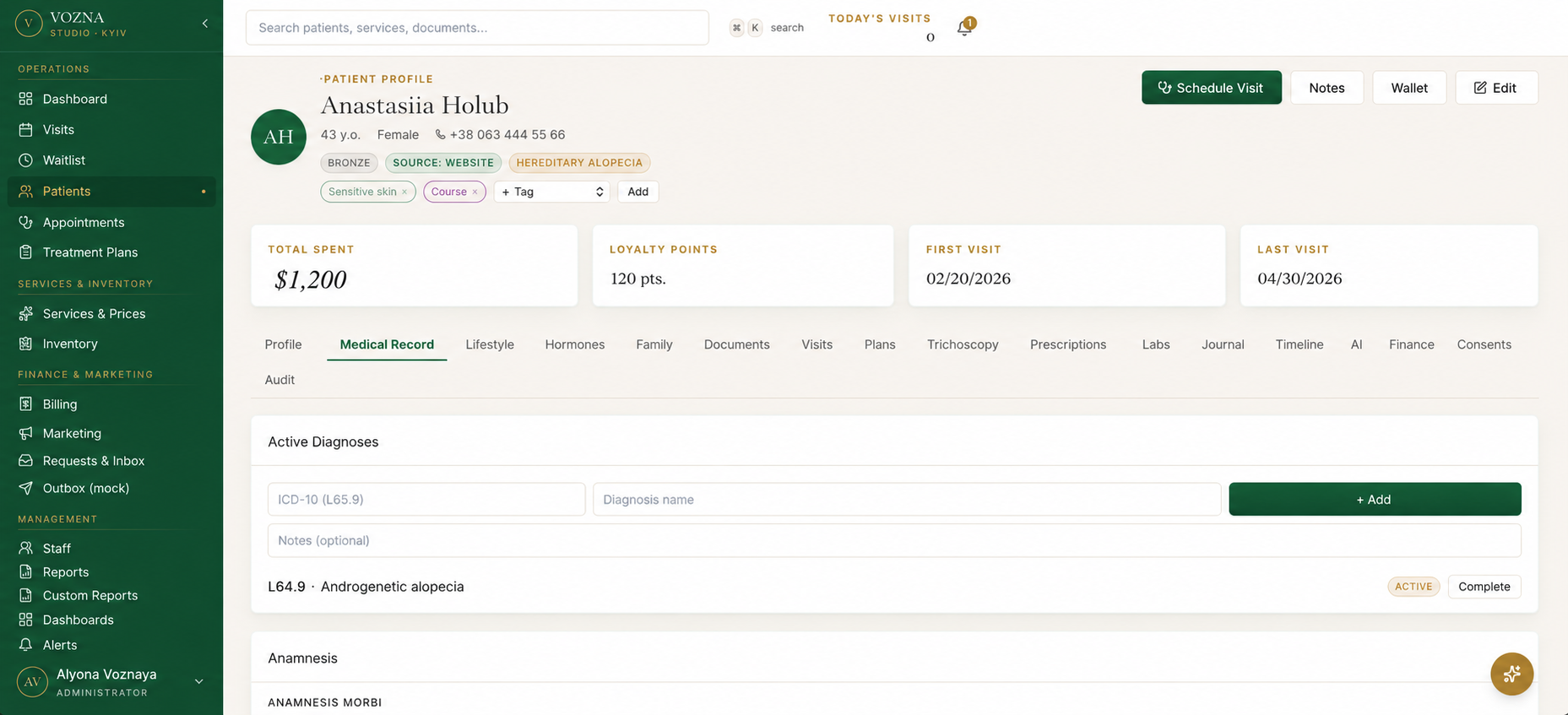Open the patient Wallet

pyautogui.click(x=1408, y=88)
